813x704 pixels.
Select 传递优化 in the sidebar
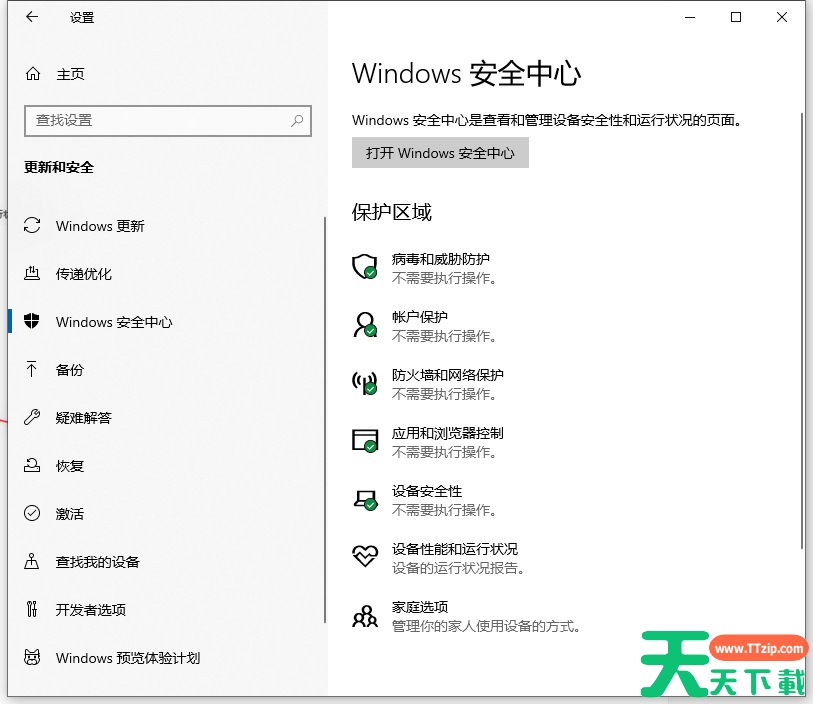click(x=84, y=274)
